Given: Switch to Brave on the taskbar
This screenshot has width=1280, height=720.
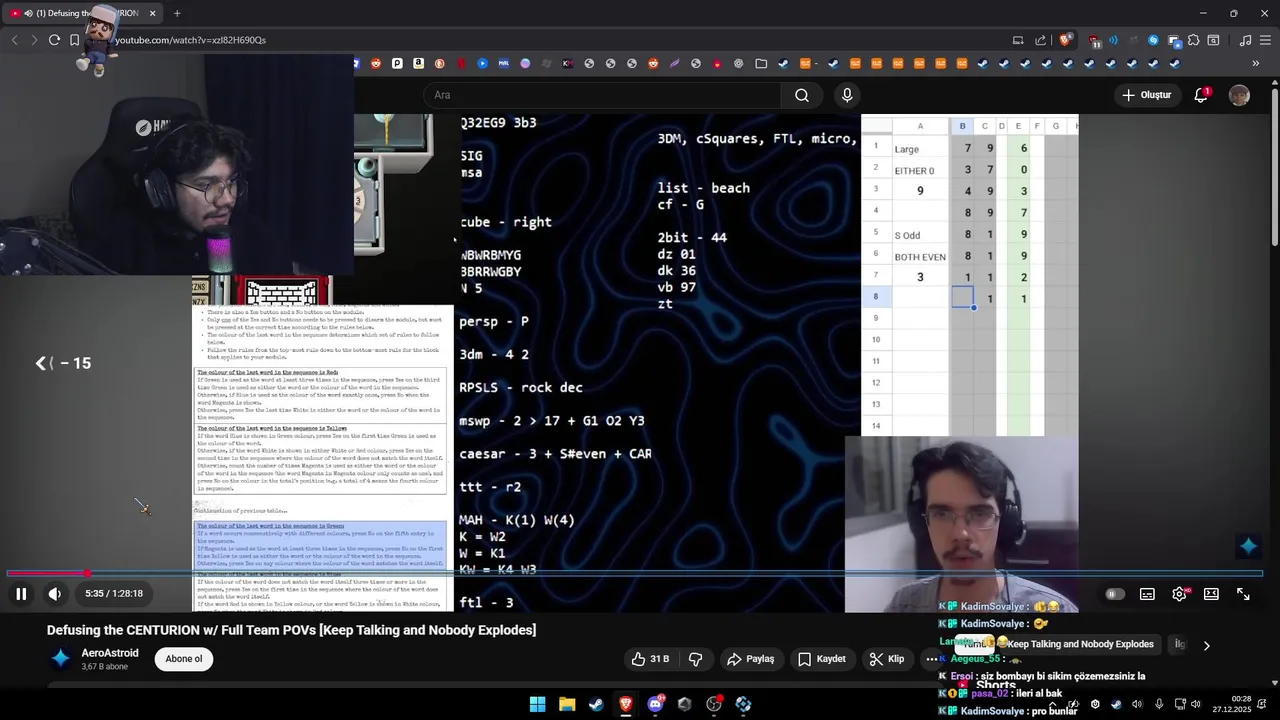Looking at the screenshot, I should coord(626,704).
